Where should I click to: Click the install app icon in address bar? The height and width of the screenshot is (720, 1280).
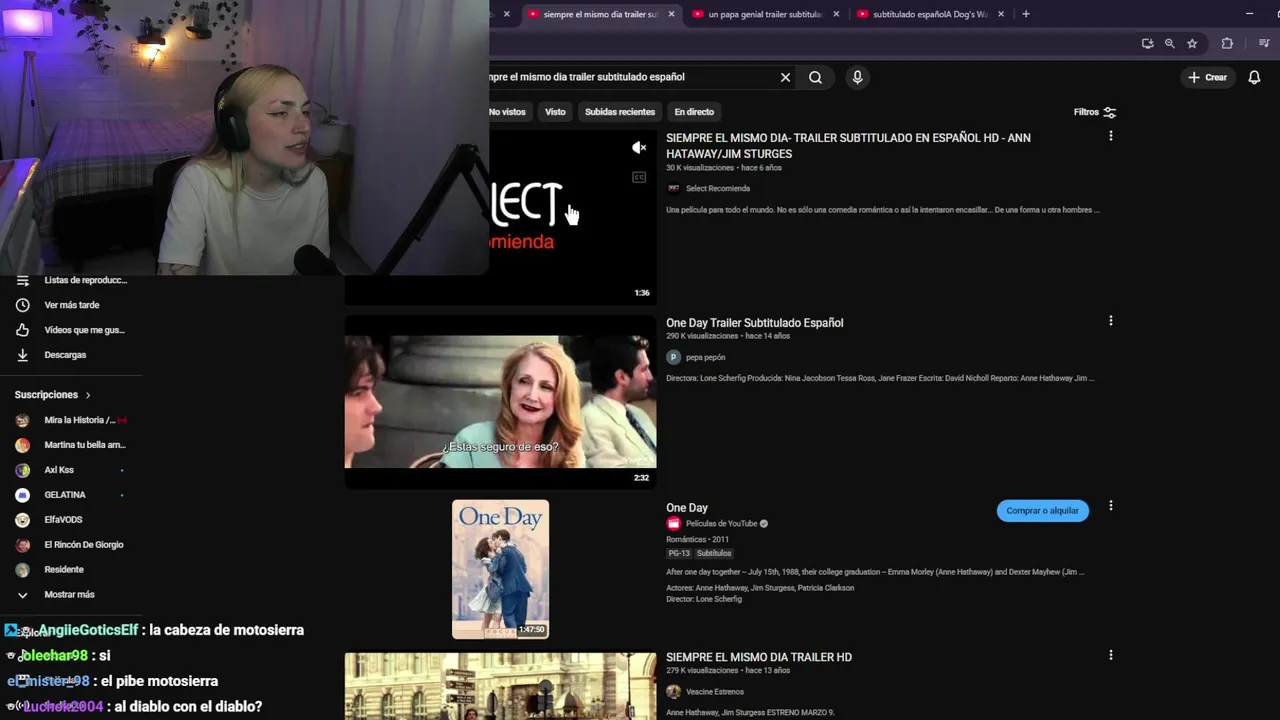(1147, 44)
